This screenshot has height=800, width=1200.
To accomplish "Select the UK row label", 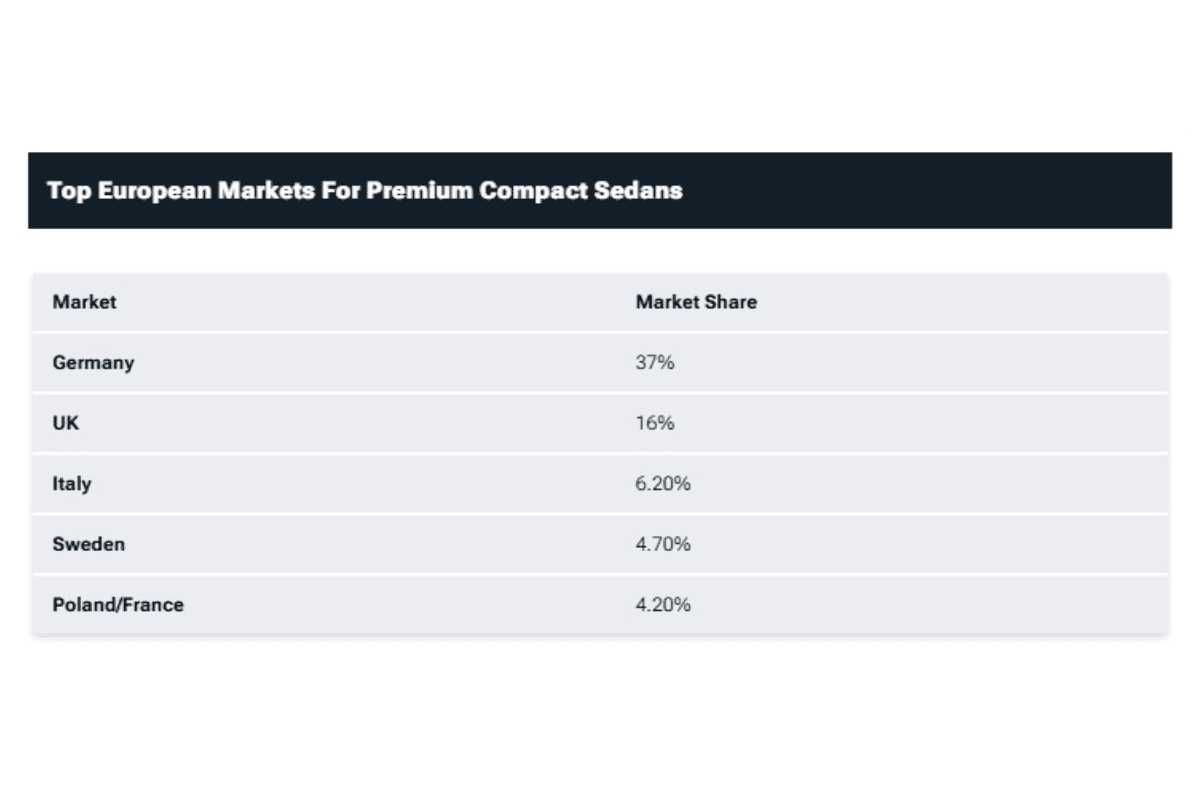I will (66, 423).
